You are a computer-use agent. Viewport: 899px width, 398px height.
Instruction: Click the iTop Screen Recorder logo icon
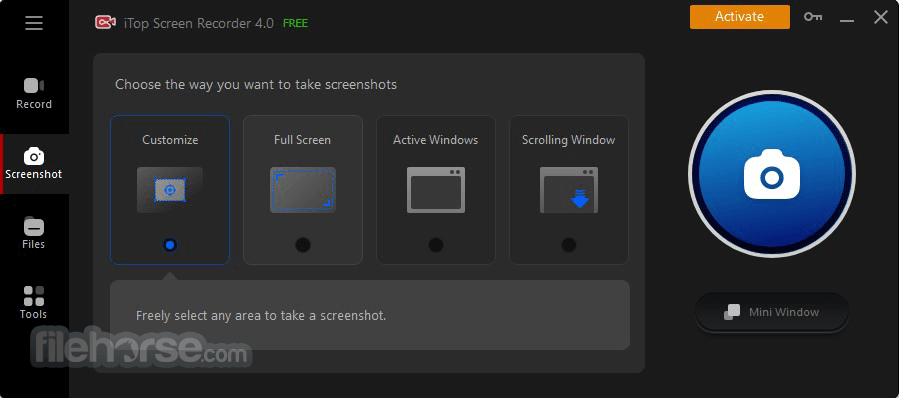105,22
